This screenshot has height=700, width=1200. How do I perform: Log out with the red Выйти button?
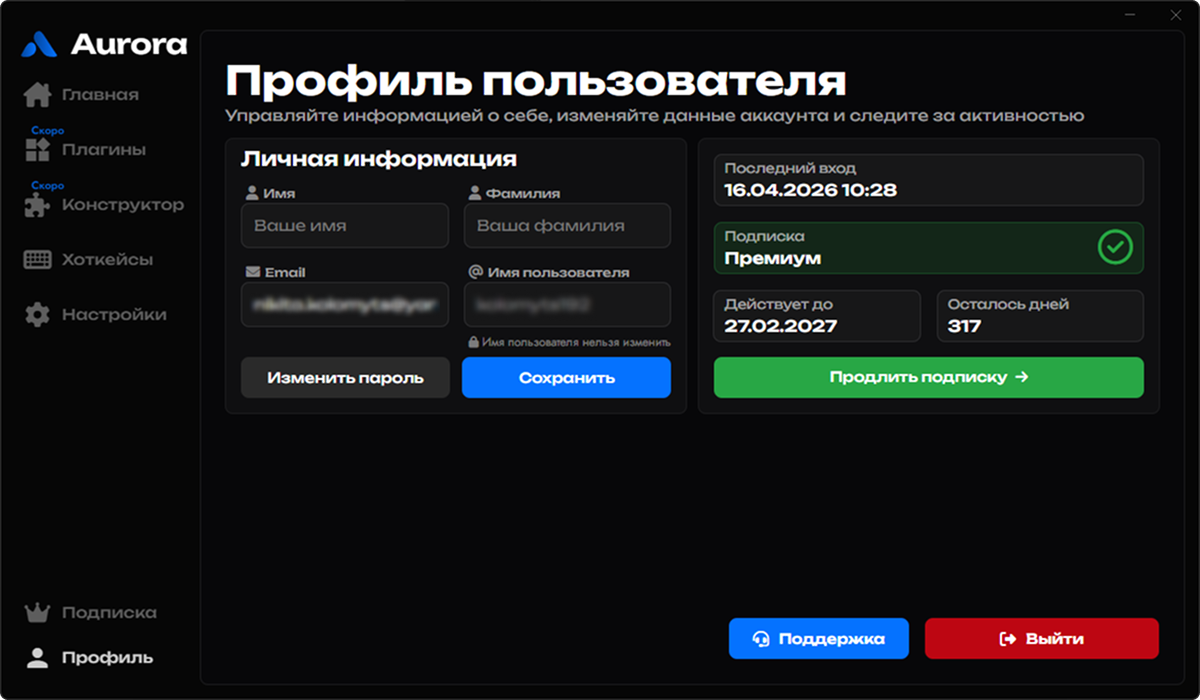(x=1041, y=639)
